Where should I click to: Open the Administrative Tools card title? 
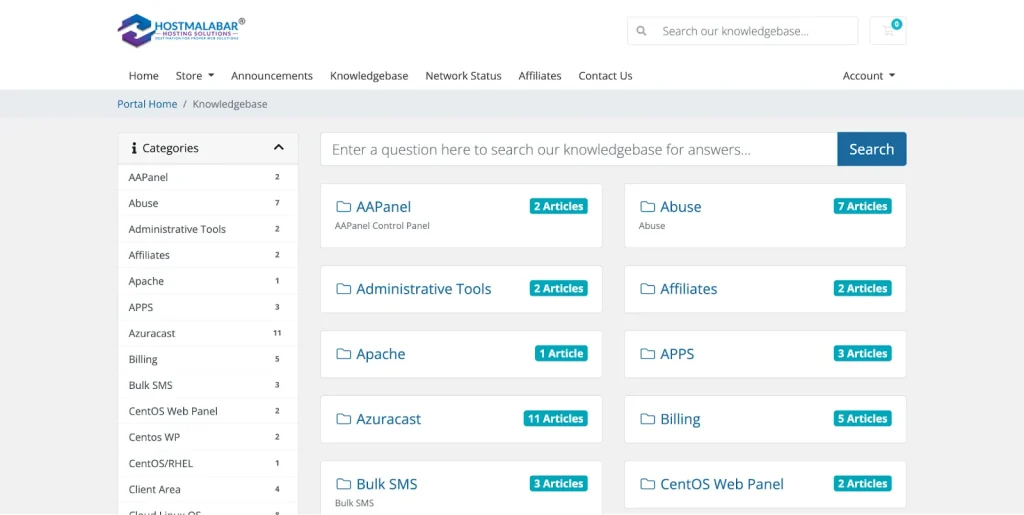423,289
